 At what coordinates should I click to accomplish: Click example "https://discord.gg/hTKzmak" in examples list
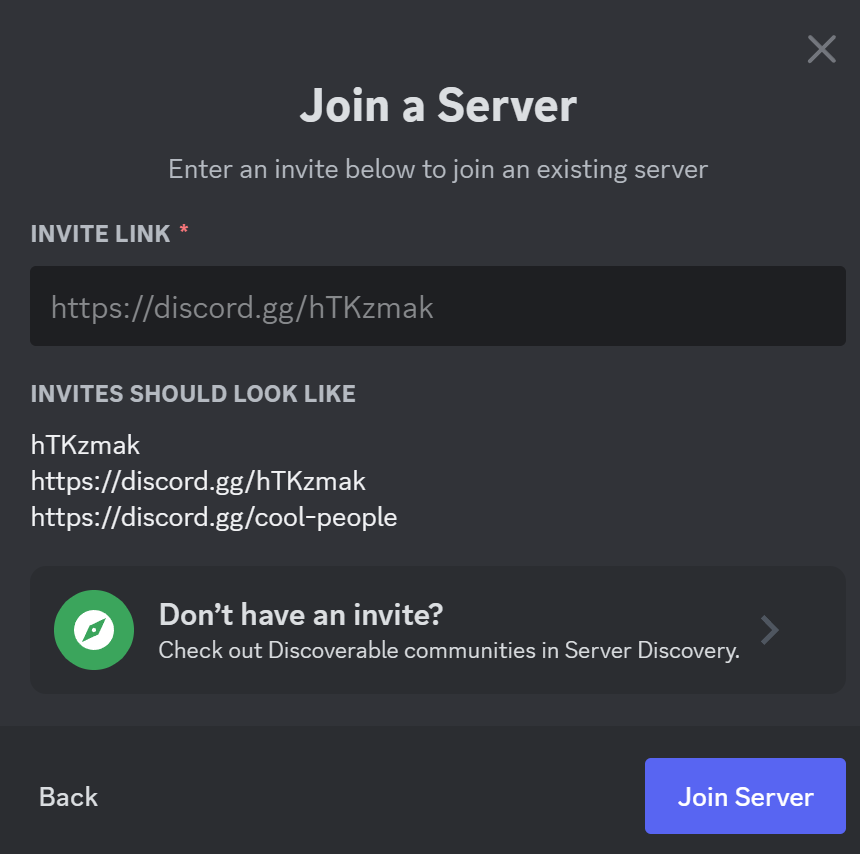(198, 482)
